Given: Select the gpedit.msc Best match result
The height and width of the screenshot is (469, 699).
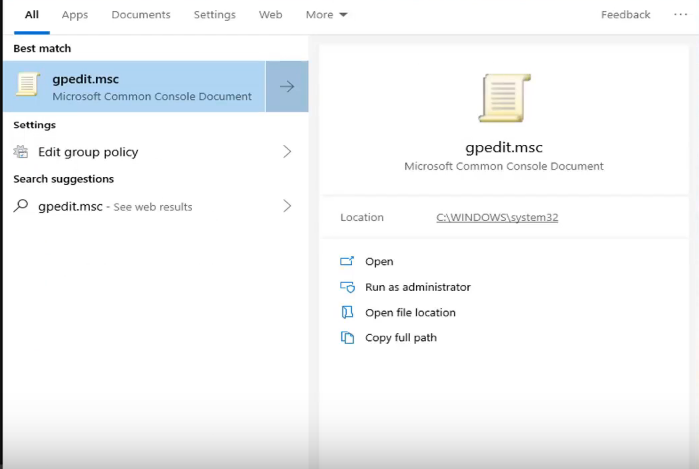Looking at the screenshot, I should pos(140,87).
